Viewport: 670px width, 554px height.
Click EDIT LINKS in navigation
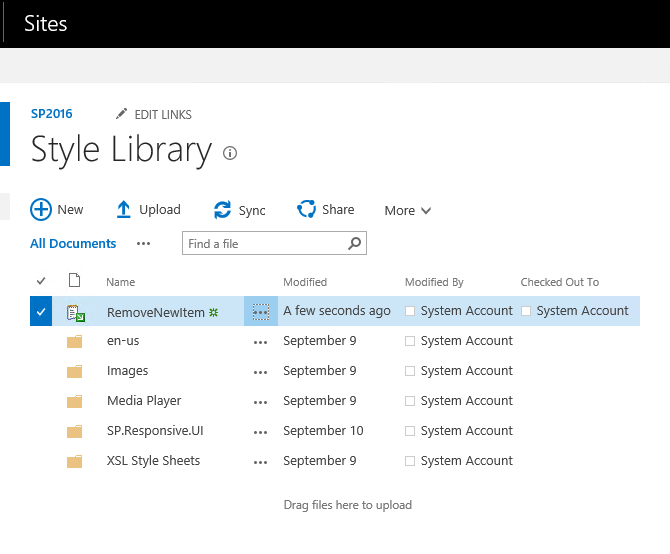162,115
